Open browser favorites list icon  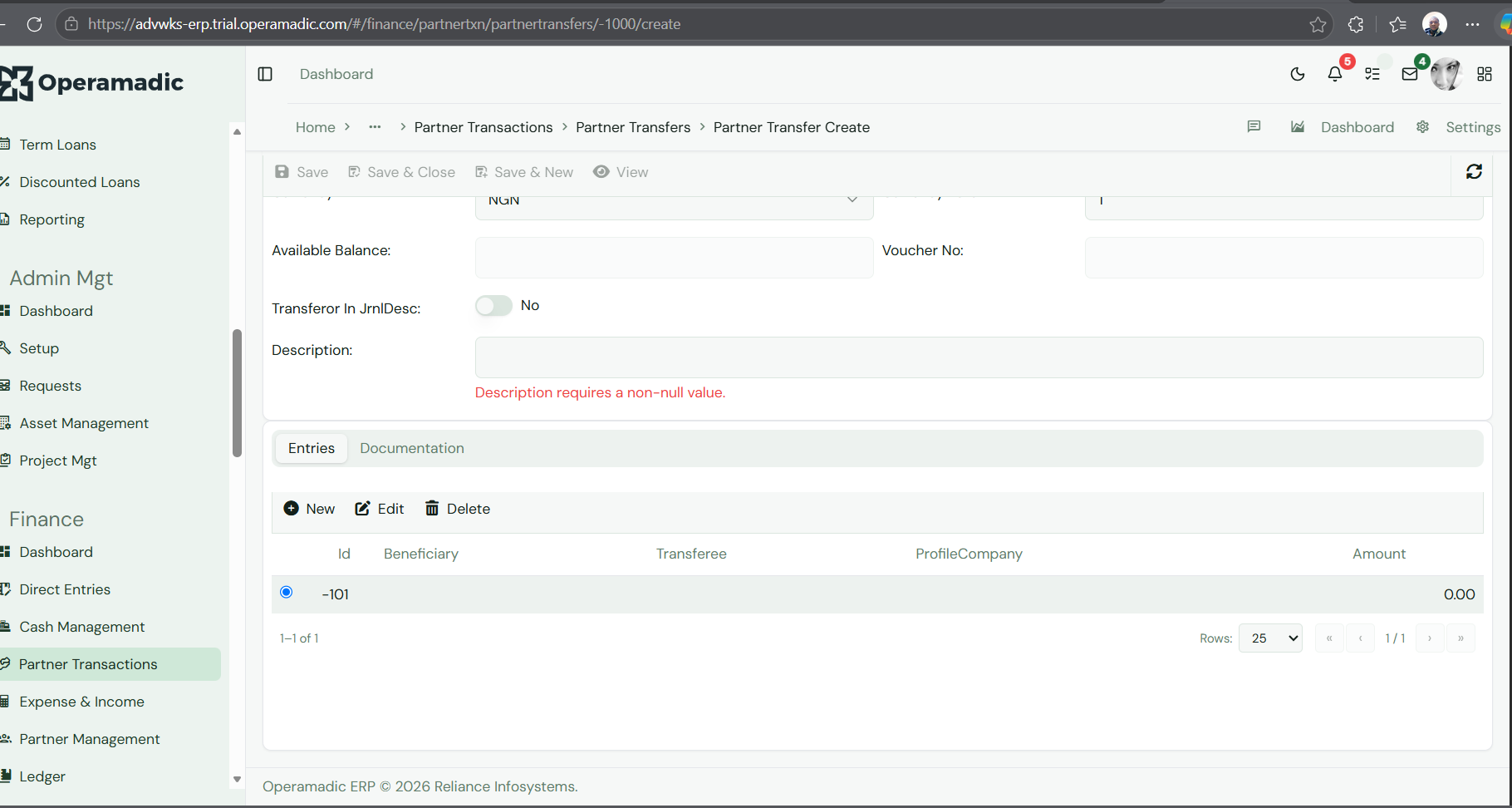pos(1397,24)
